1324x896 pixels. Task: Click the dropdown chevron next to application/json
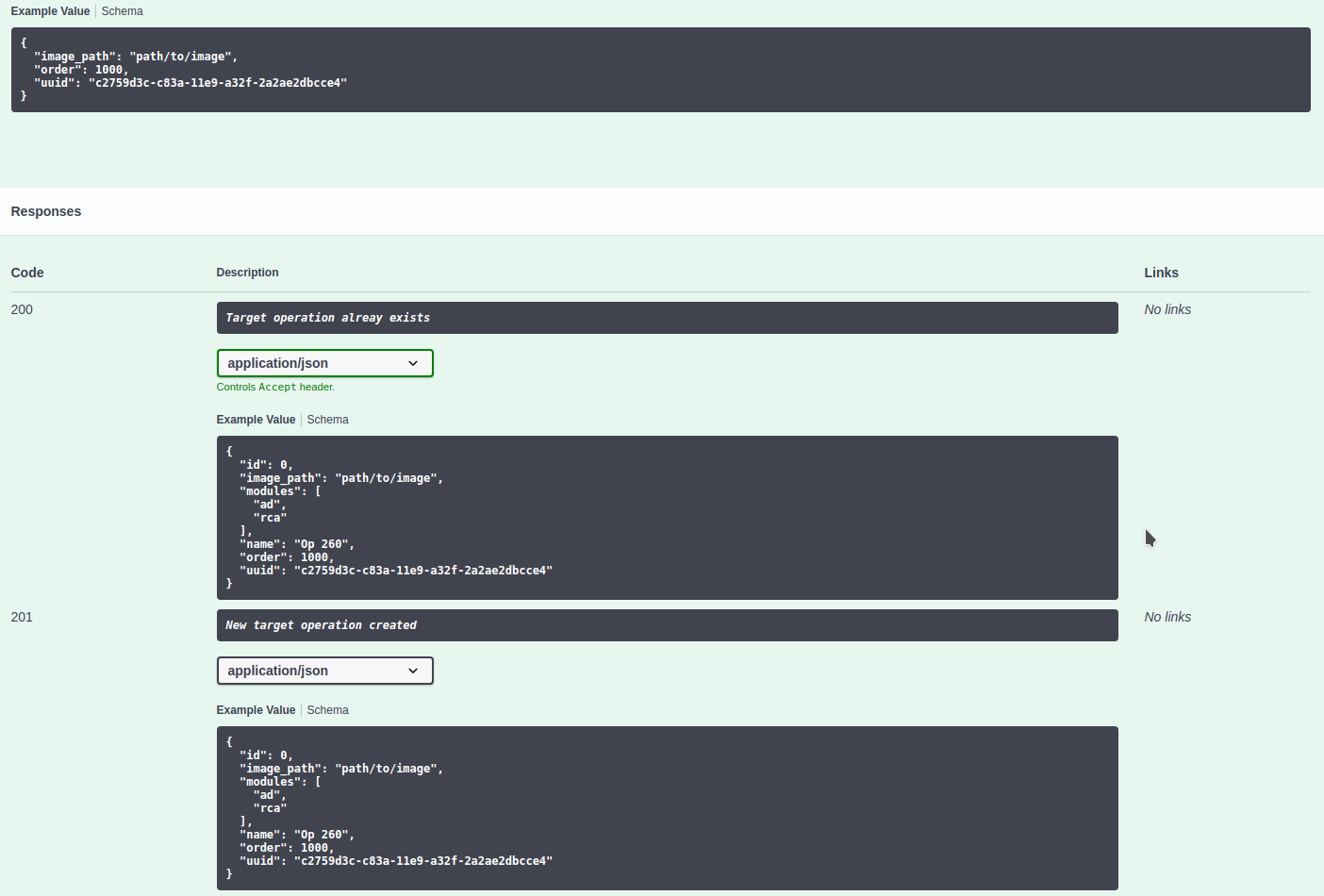point(413,362)
